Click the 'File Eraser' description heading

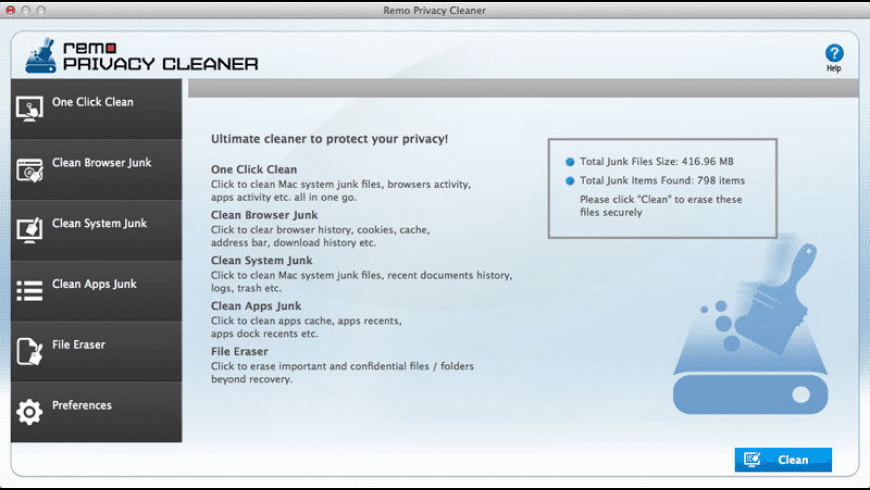239,351
